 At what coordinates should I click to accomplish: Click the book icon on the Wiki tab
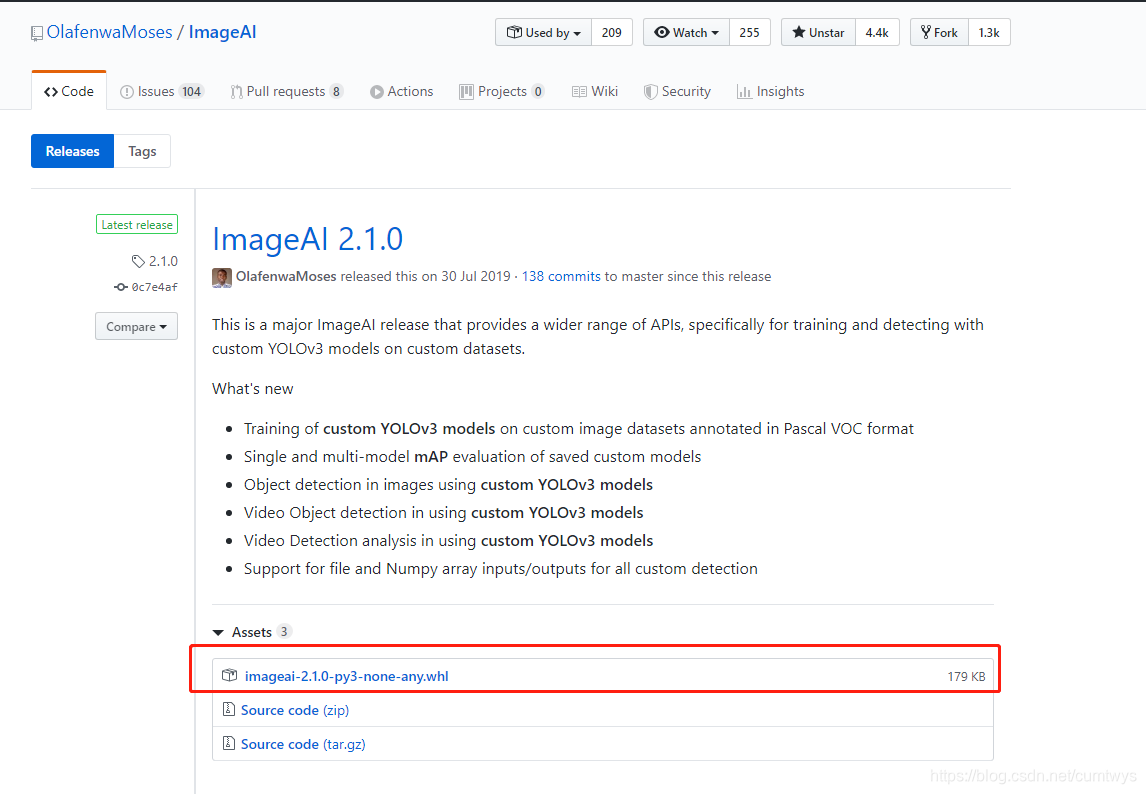click(x=579, y=91)
